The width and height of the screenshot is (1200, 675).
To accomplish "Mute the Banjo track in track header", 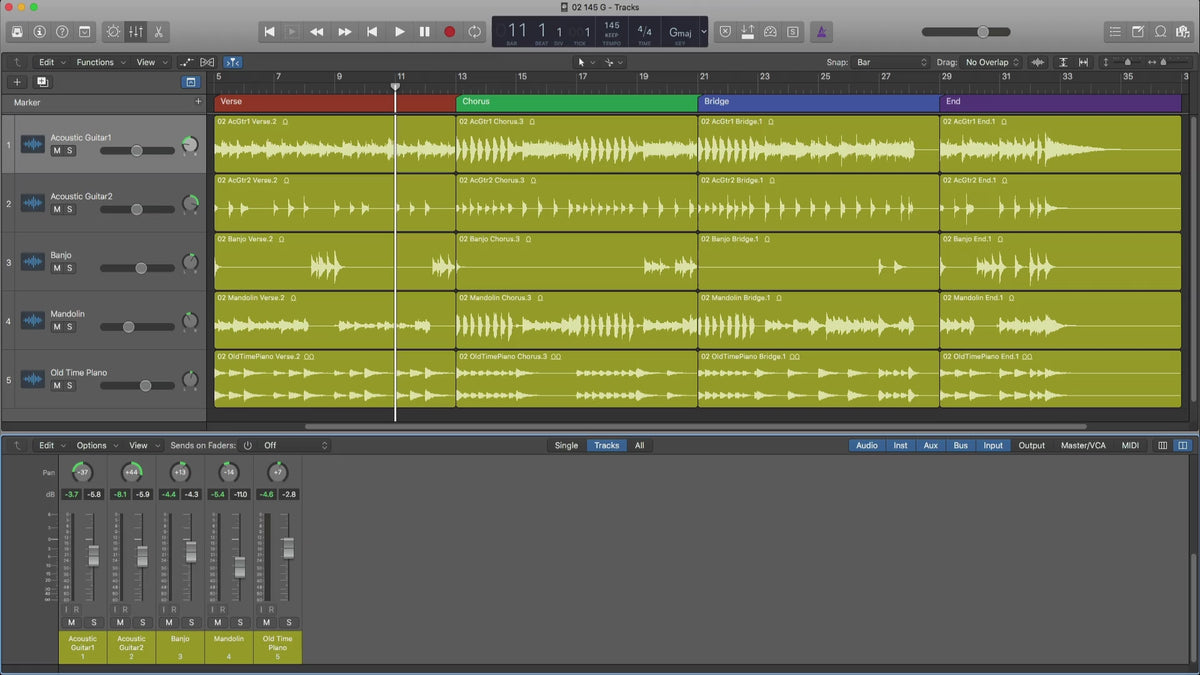I will [x=57, y=268].
